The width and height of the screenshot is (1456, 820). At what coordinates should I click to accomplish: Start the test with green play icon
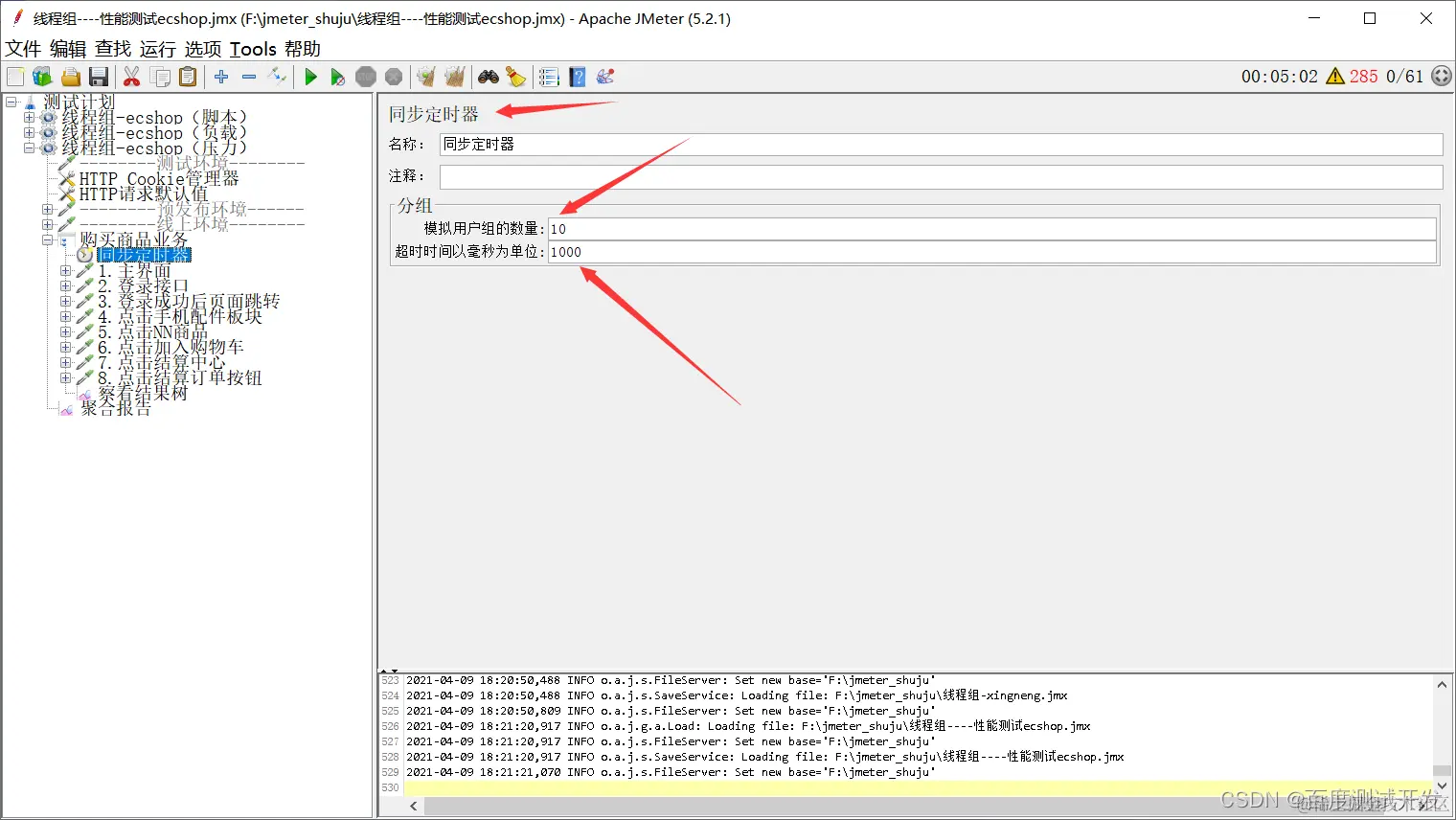(310, 77)
